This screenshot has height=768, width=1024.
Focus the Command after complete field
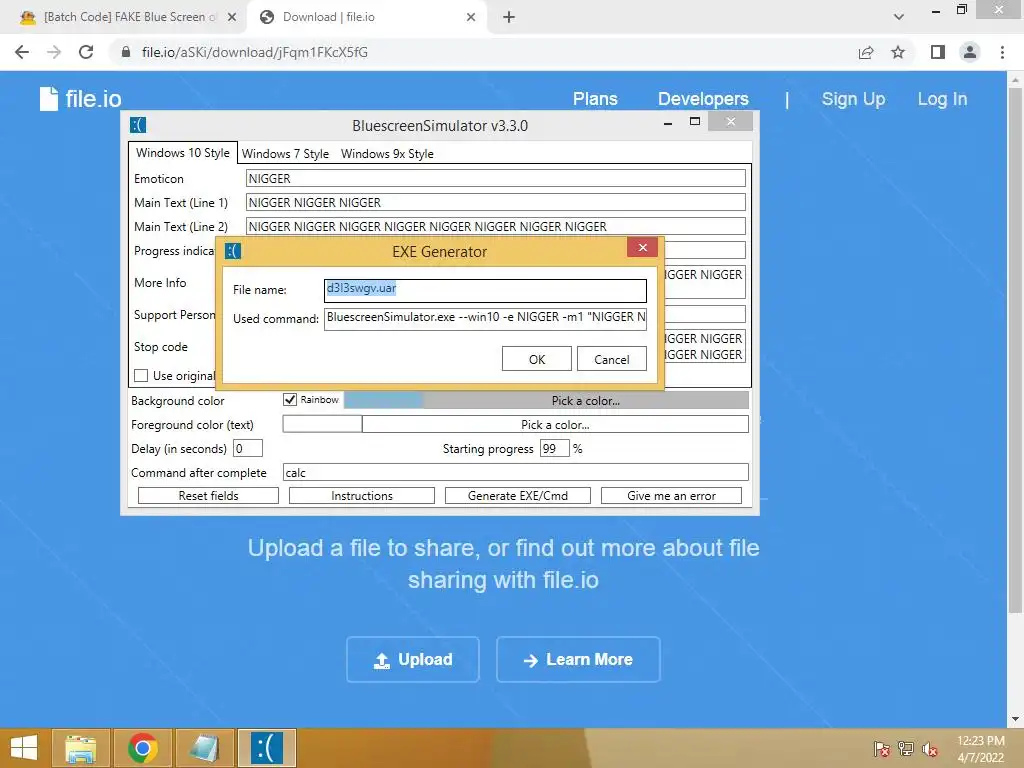point(516,472)
